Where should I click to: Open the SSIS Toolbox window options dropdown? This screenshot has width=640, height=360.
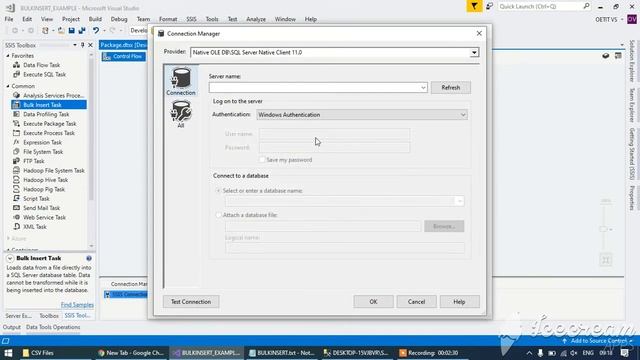(75, 45)
